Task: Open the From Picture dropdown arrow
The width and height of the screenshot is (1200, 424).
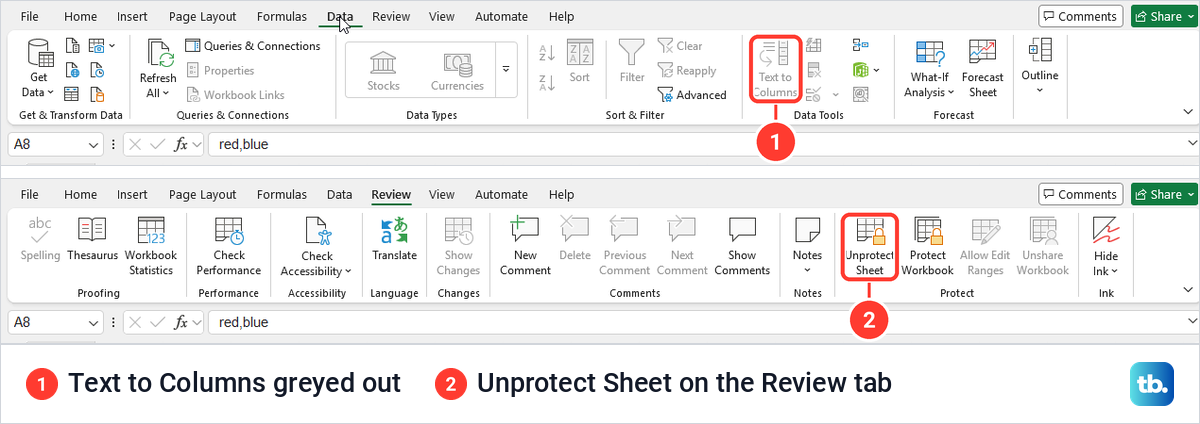Action: click(112, 45)
